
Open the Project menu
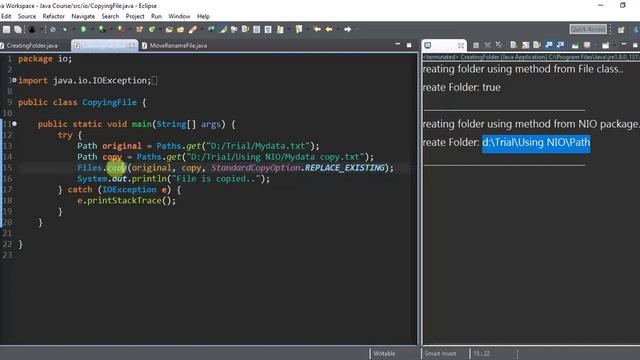(135, 16)
